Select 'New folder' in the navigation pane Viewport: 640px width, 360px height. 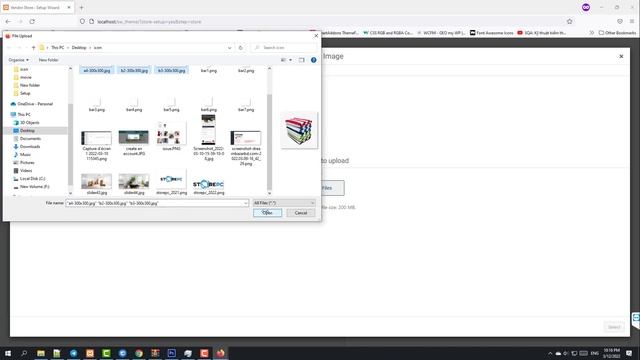point(29,85)
